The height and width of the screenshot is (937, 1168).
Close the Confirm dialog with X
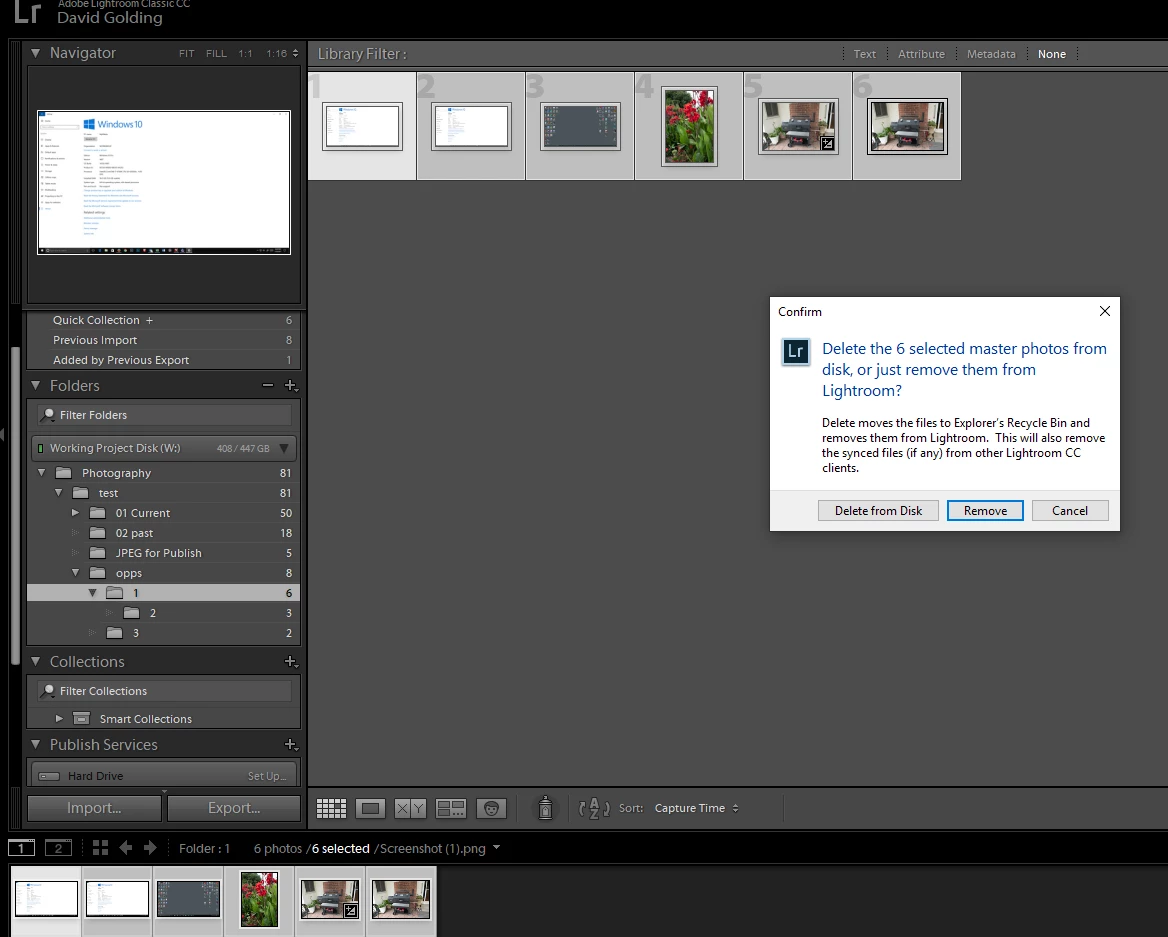(x=1105, y=311)
